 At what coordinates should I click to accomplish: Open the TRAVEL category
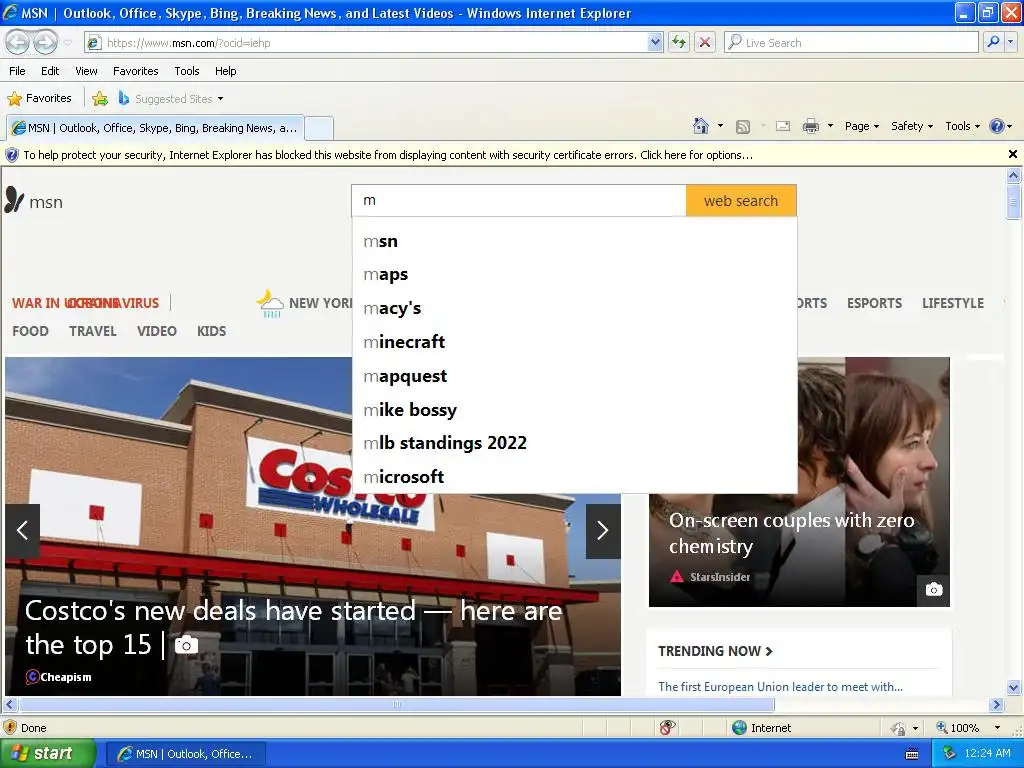coord(93,331)
